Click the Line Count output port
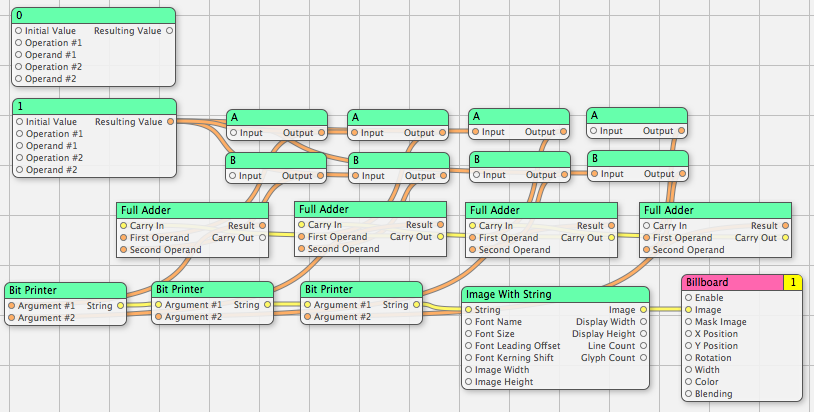 point(644,346)
